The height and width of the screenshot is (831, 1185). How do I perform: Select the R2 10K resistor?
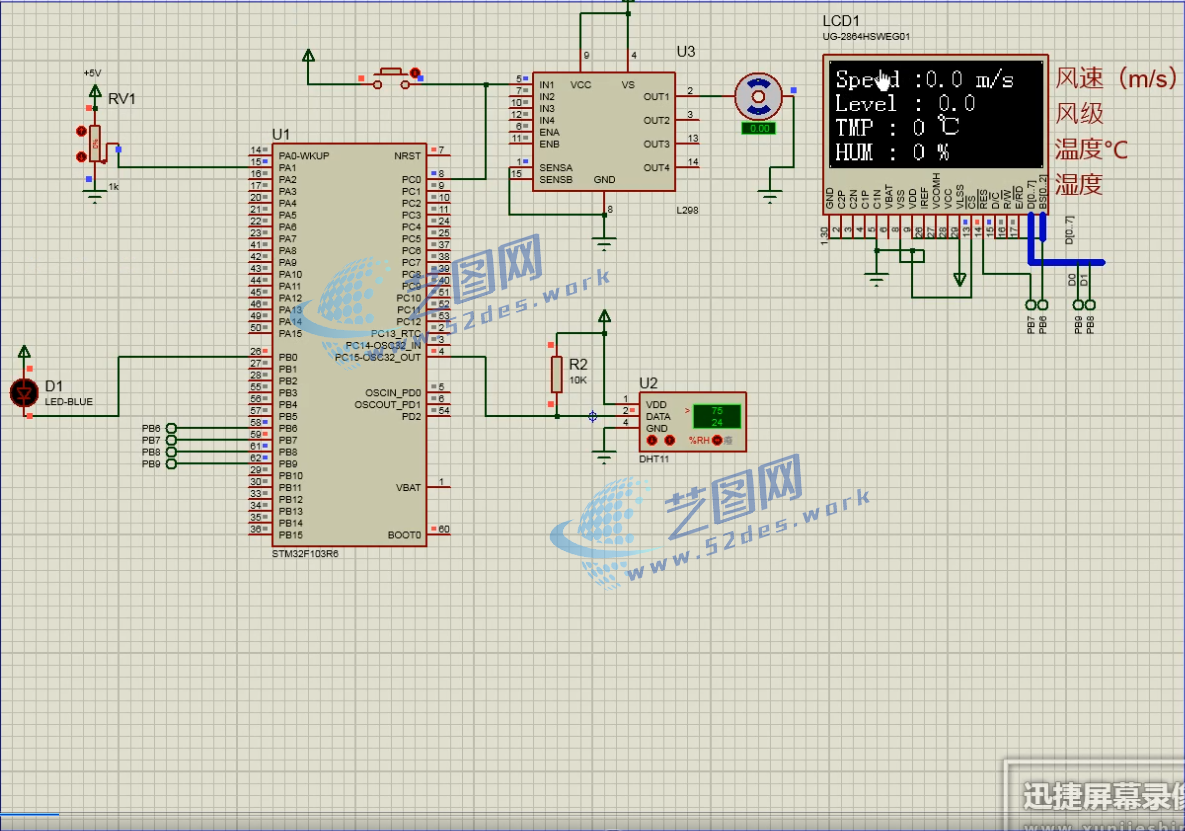(x=557, y=374)
